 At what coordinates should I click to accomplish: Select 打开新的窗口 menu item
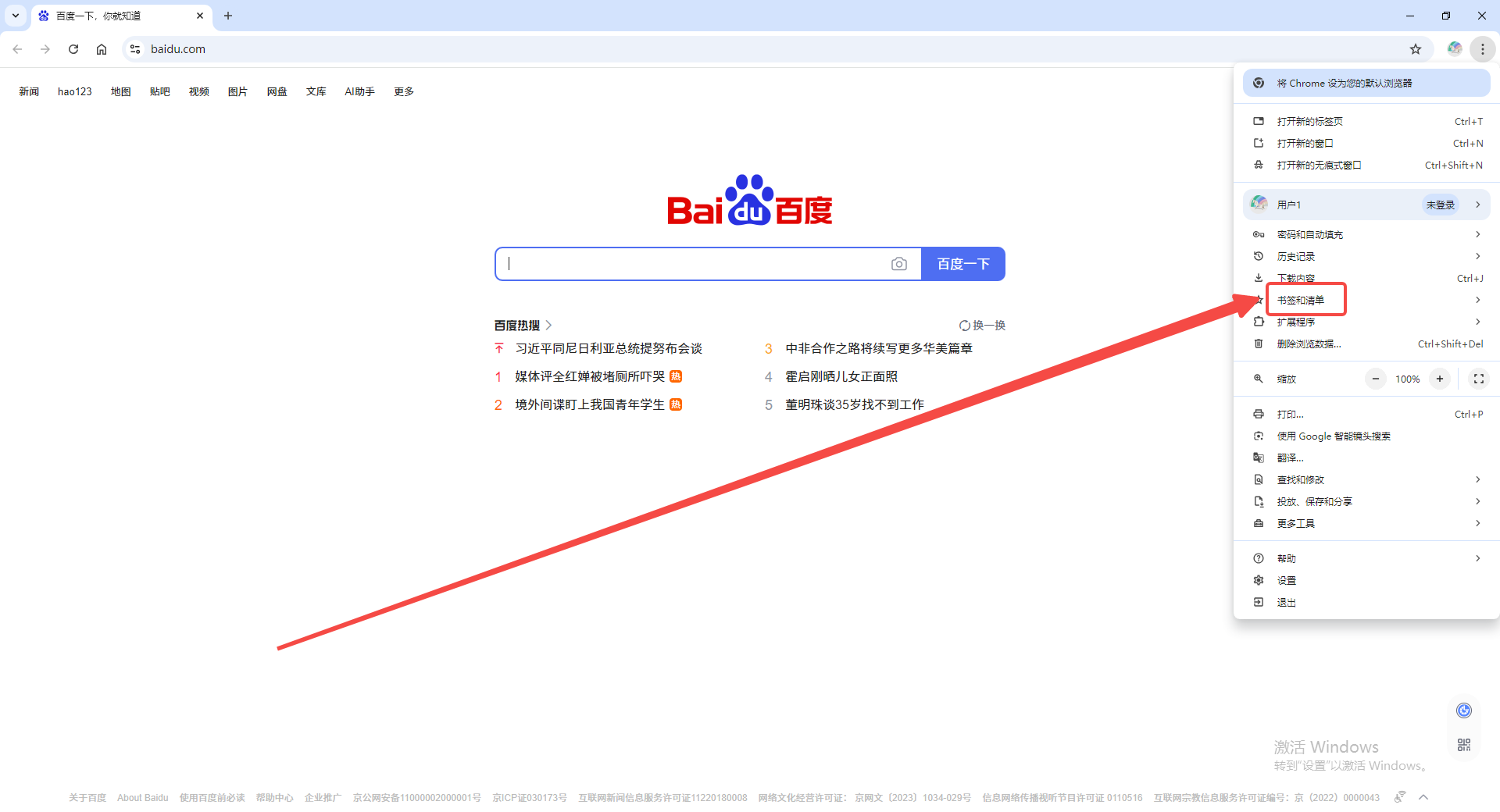[1366, 143]
